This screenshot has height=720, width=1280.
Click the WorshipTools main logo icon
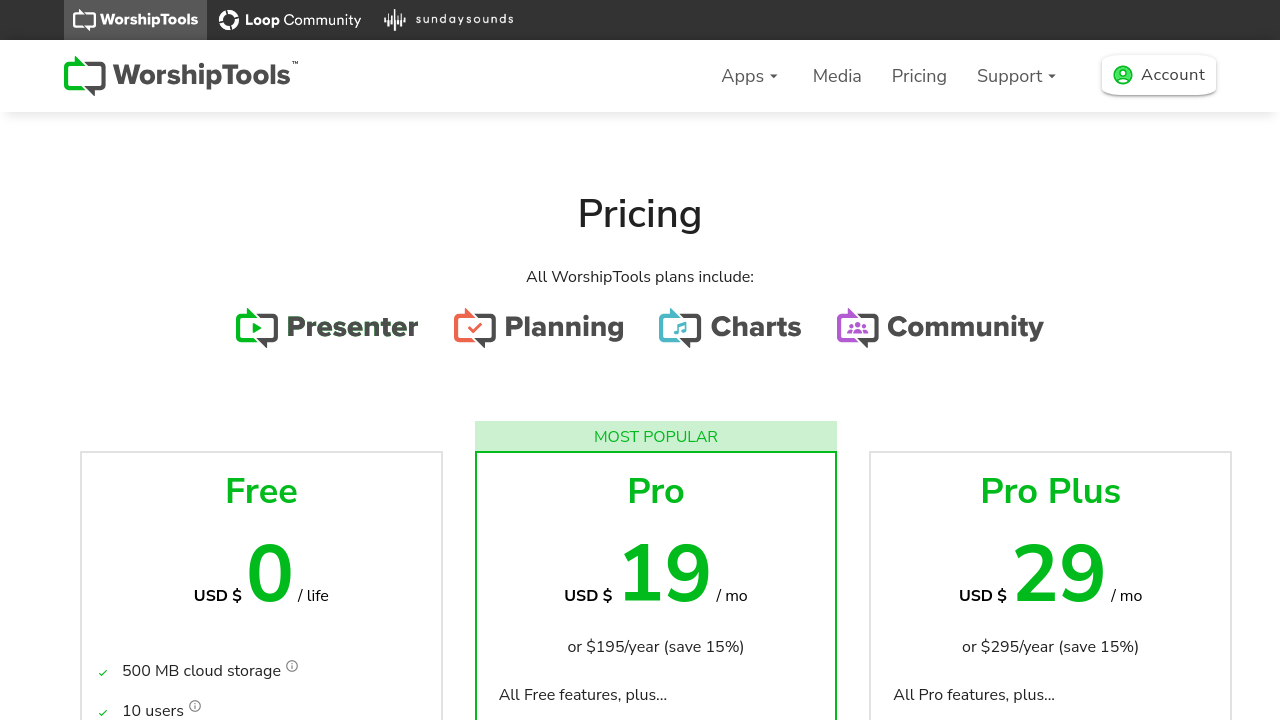(85, 76)
